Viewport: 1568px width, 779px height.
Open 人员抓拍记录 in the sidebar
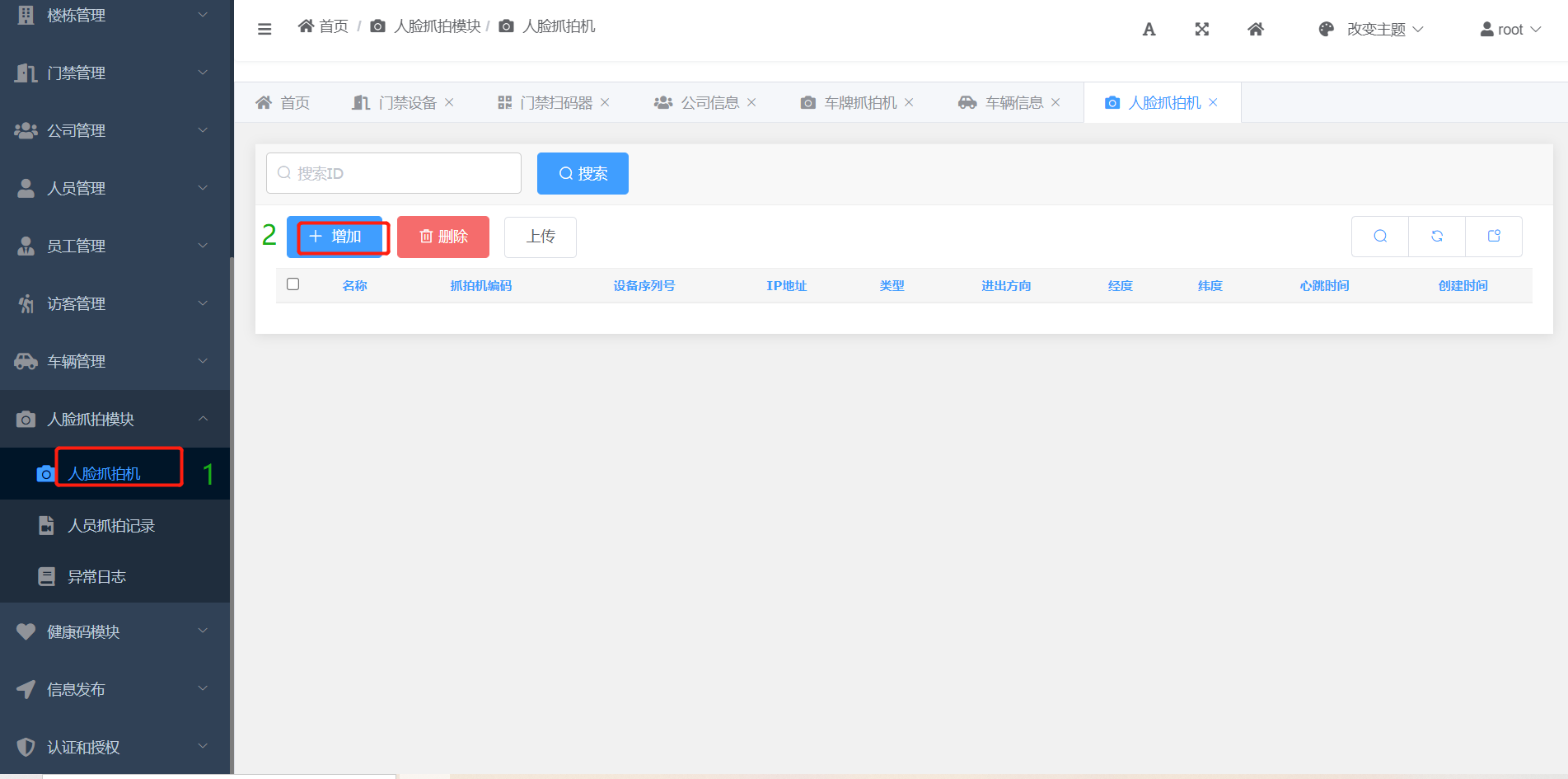tap(111, 526)
